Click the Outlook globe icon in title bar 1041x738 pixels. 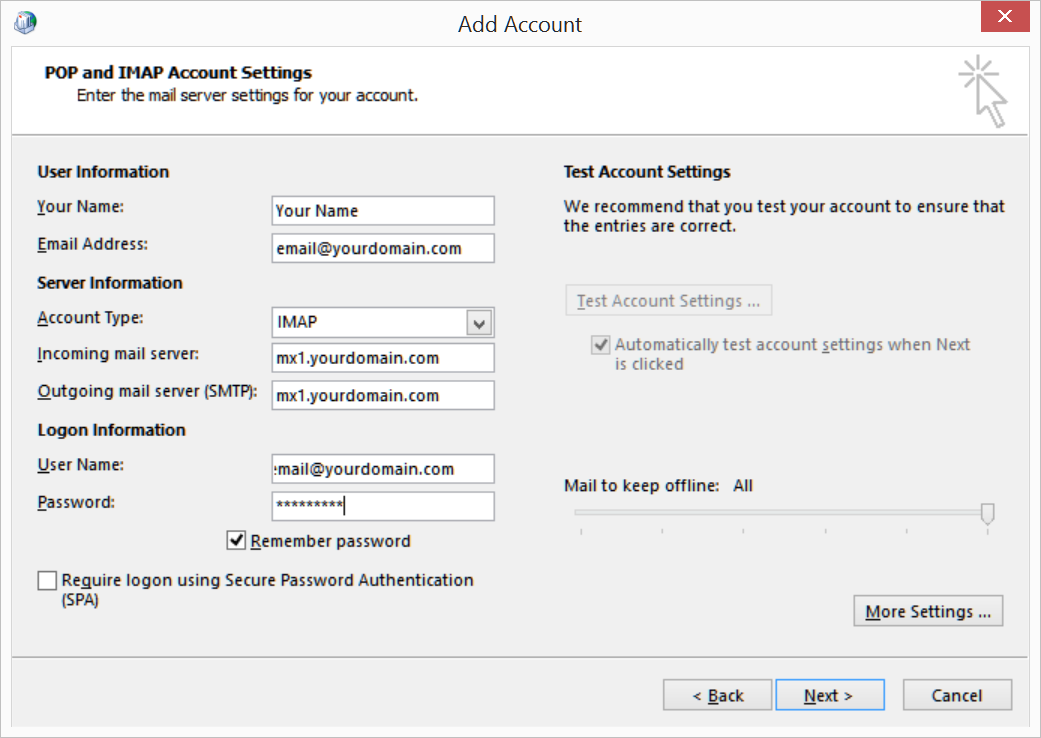26,23
